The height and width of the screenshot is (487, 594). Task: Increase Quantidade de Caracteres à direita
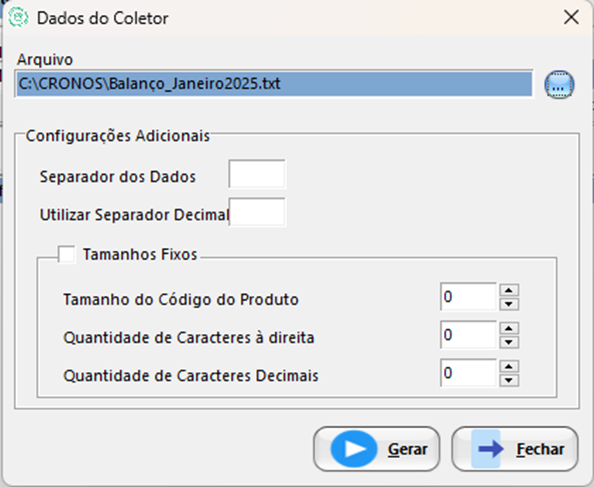(x=509, y=328)
